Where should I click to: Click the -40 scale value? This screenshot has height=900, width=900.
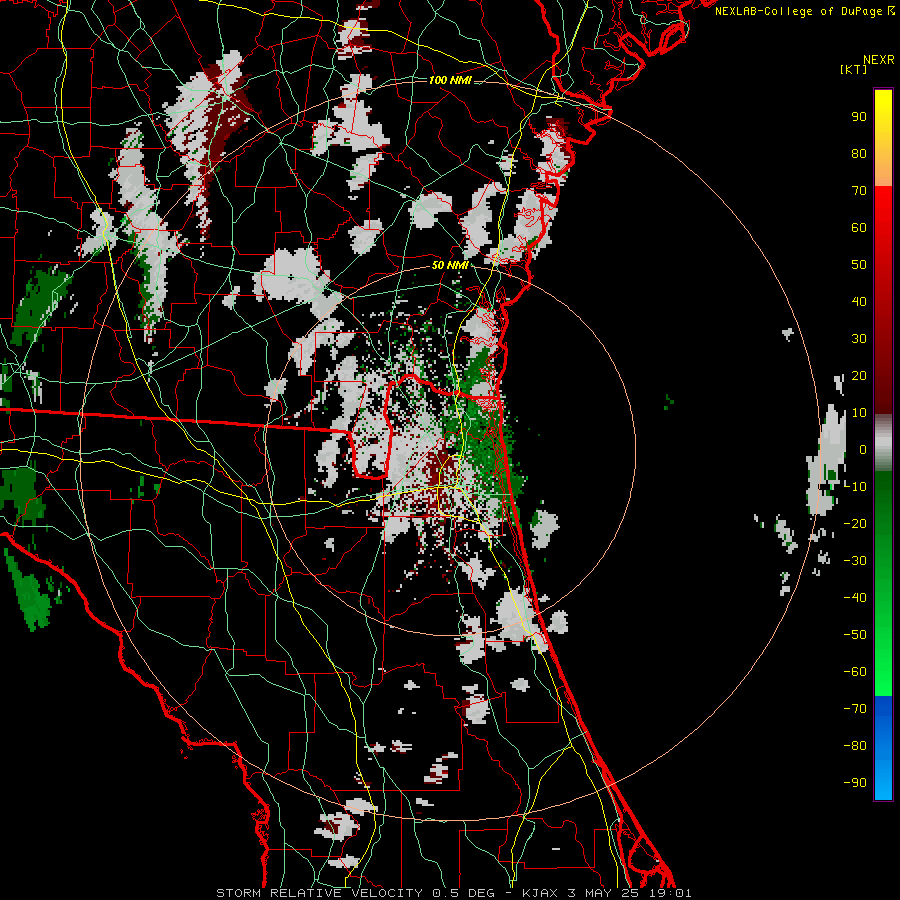pyautogui.click(x=855, y=598)
